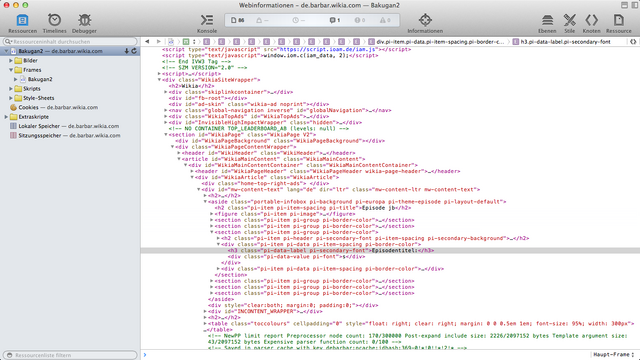Reload the Bakugan2 page
This screenshot has height=360, width=640.
pyautogui.click(x=134, y=51)
